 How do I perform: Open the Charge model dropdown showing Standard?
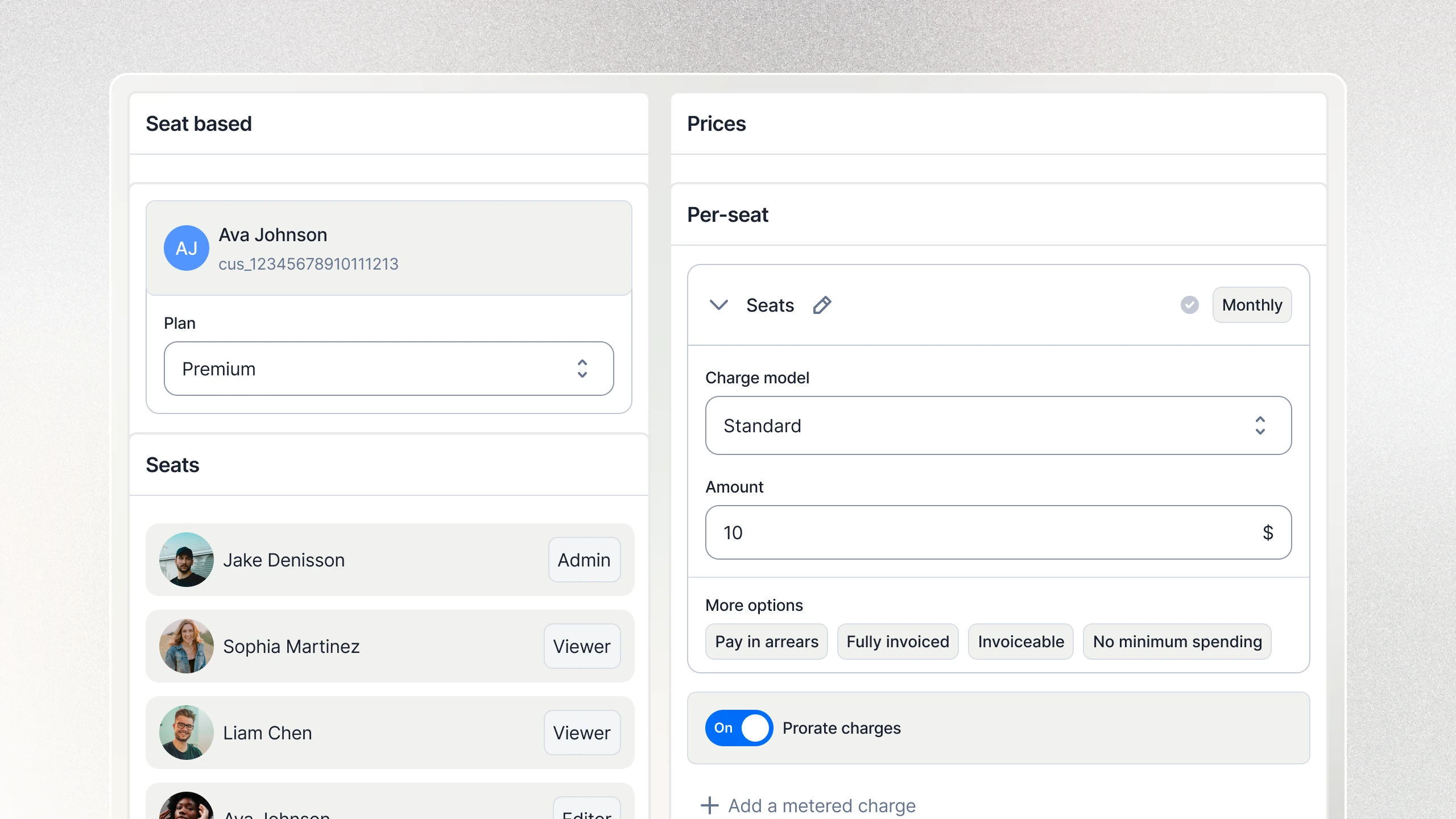[999, 425]
